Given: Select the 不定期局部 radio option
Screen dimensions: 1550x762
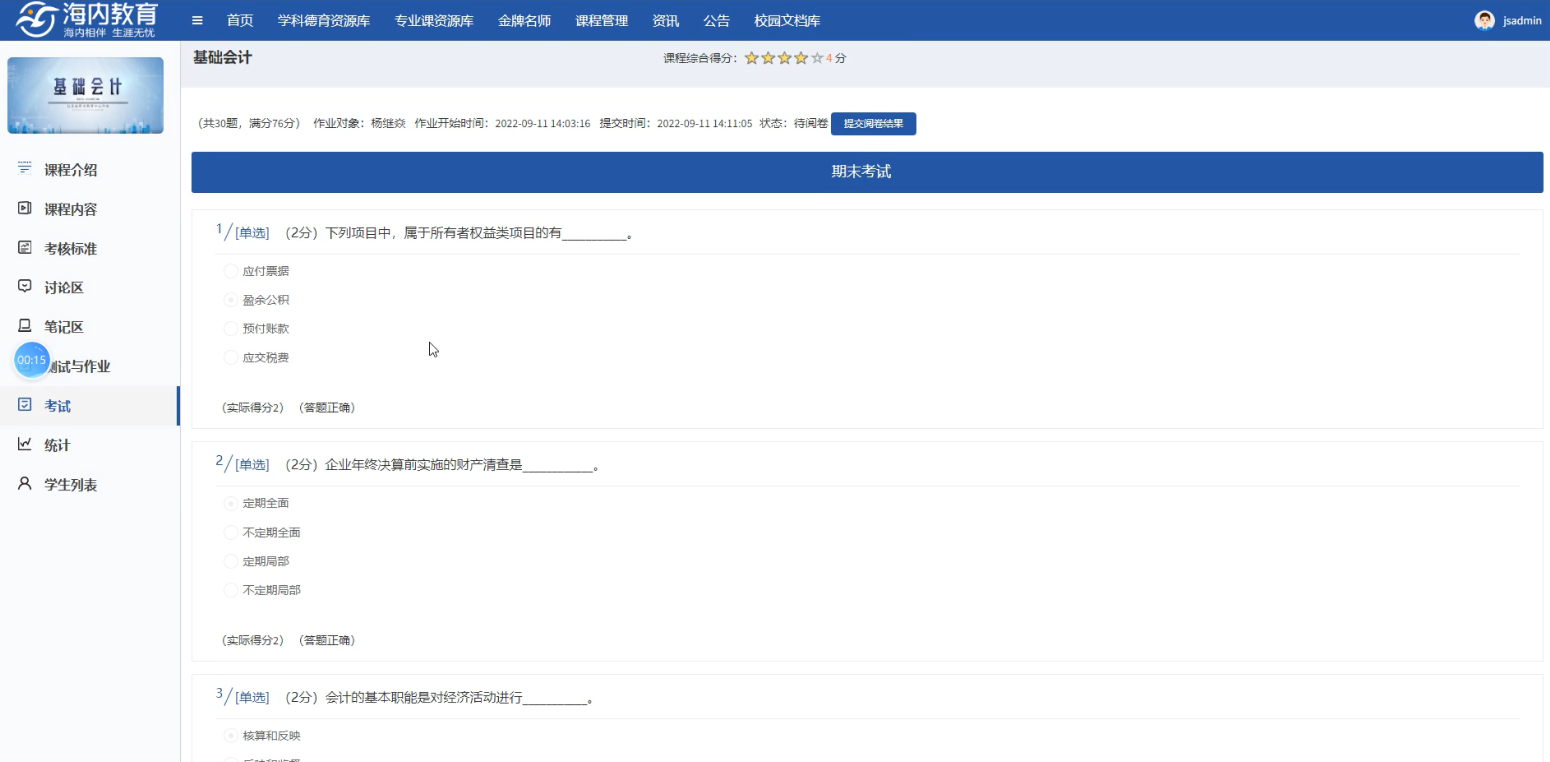Looking at the screenshot, I should click(x=231, y=590).
